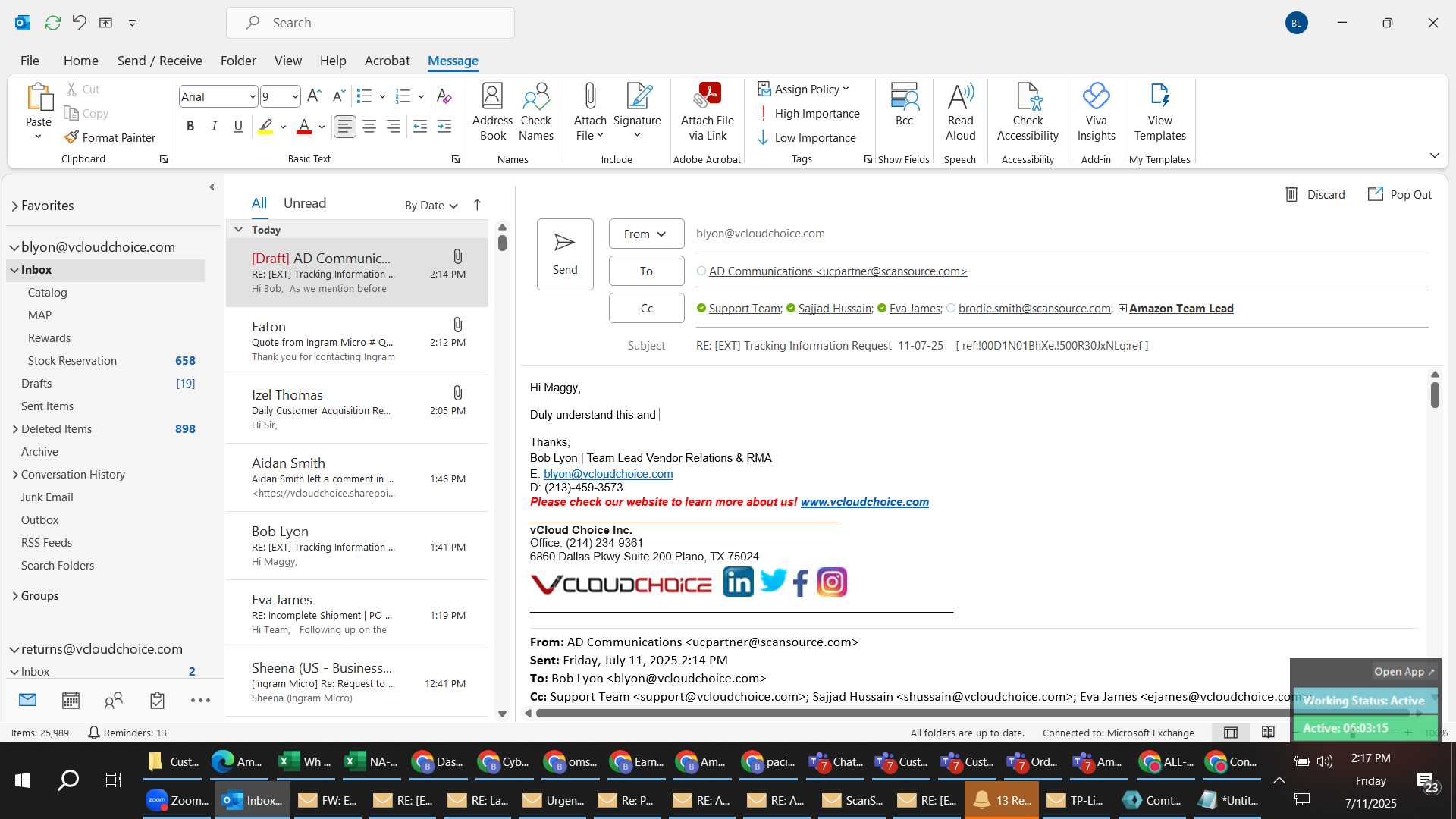Select the Format Painter tool

pyautogui.click(x=110, y=137)
